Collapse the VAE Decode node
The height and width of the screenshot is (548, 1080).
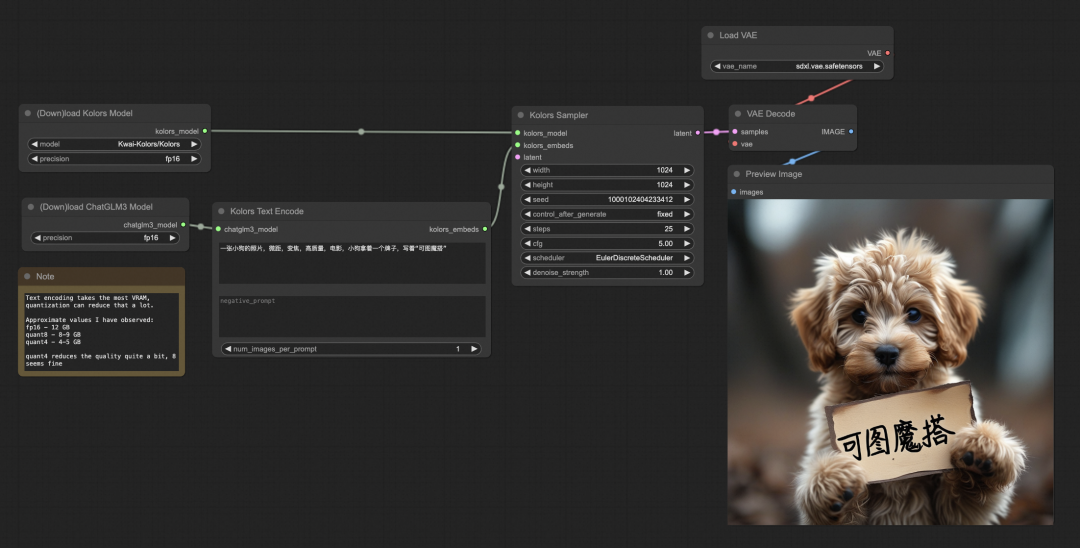(738, 114)
